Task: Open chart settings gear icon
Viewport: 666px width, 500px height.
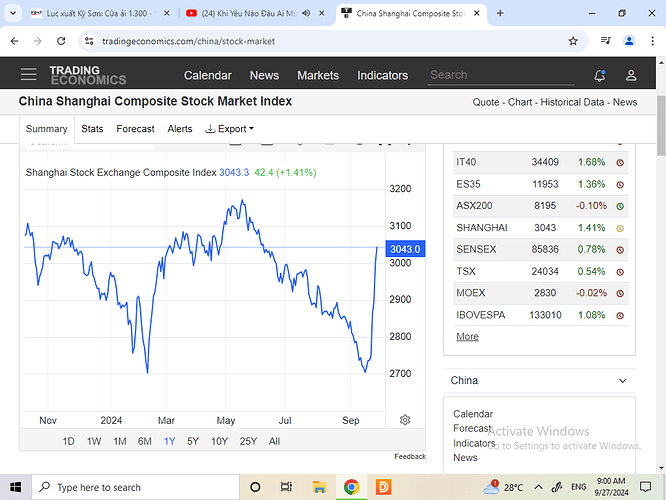Action: coord(405,420)
